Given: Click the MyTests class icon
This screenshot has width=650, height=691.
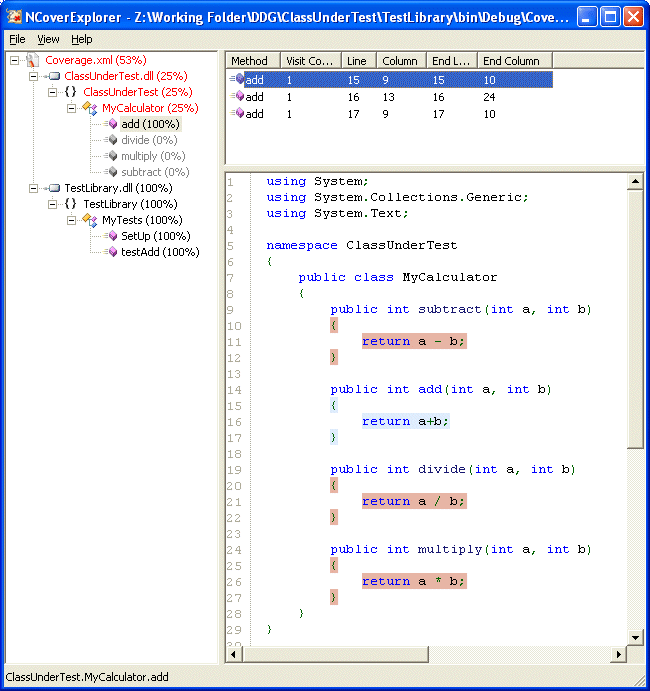Looking at the screenshot, I should [90, 220].
